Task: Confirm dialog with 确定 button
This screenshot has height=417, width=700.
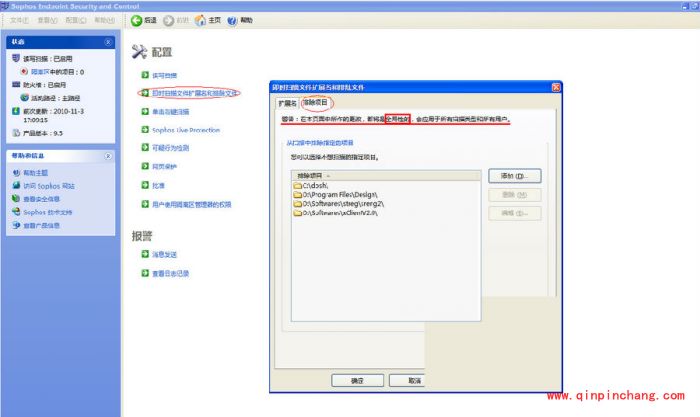Action: click(357, 380)
